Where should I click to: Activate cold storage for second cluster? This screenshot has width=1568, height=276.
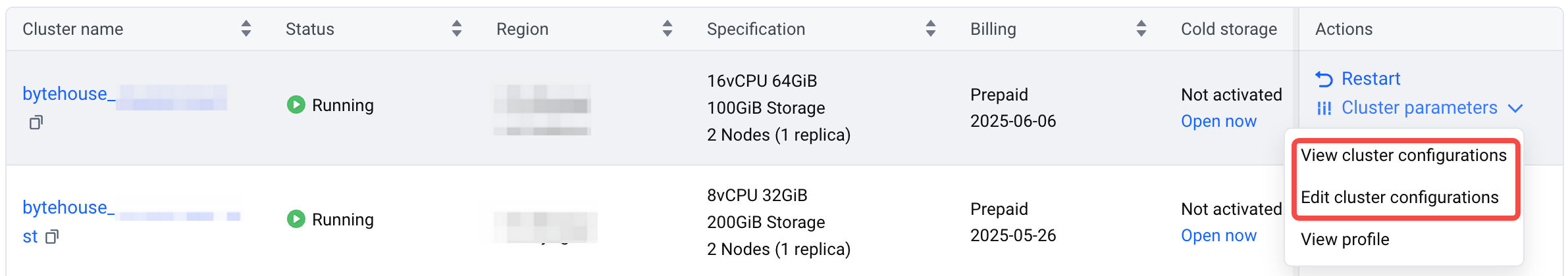(1218, 236)
